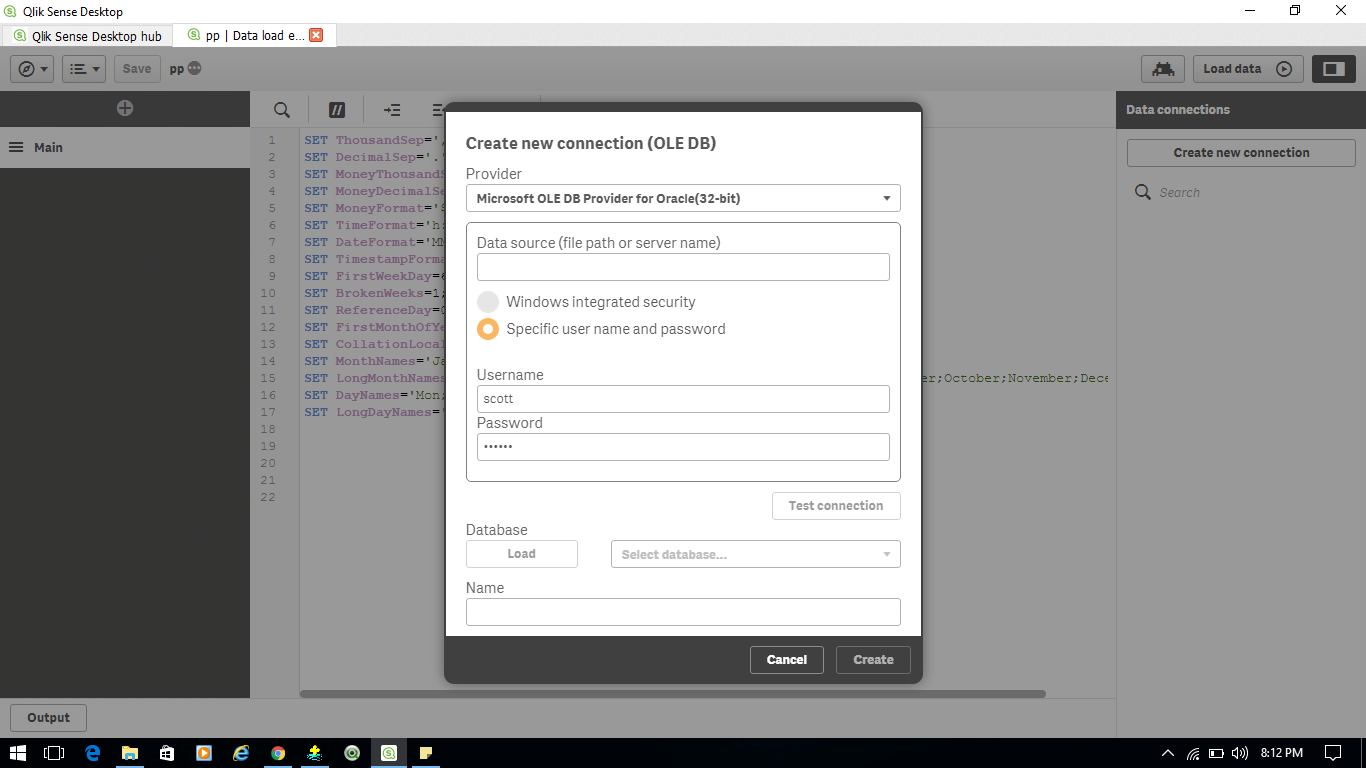Indent the script code
This screenshot has width=1366, height=768.
(x=392, y=110)
